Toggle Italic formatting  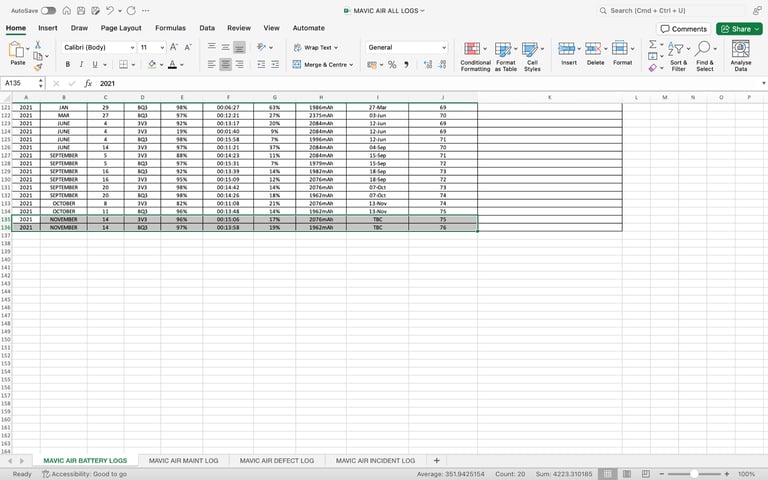click(x=81, y=64)
